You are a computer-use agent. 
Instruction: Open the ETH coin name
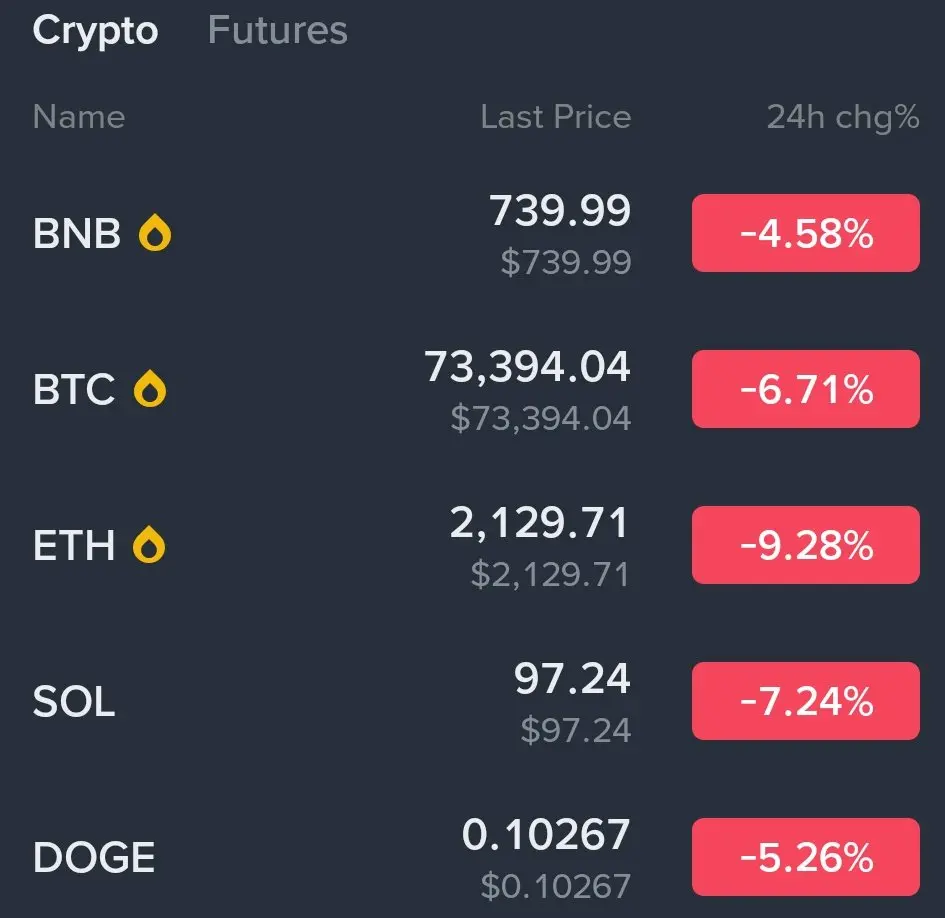click(74, 546)
